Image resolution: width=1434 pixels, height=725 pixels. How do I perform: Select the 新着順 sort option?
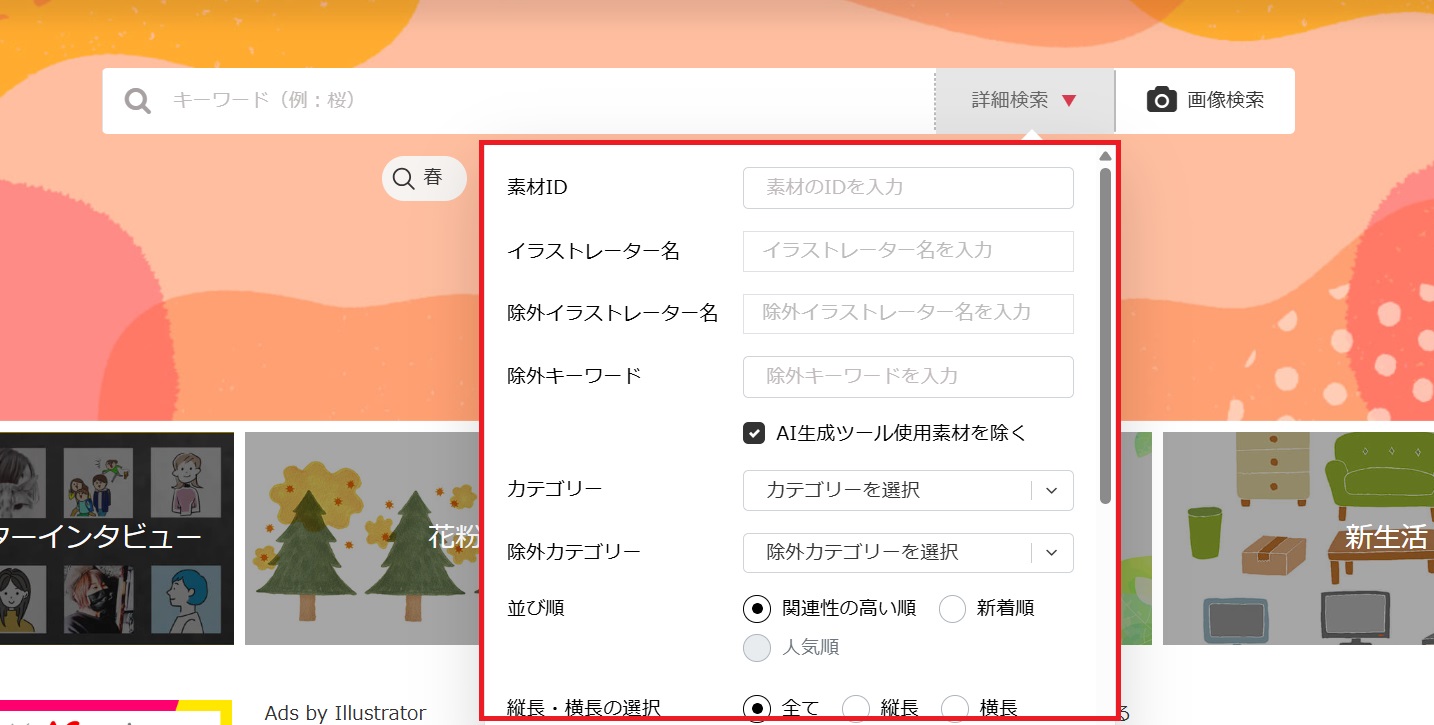point(952,608)
